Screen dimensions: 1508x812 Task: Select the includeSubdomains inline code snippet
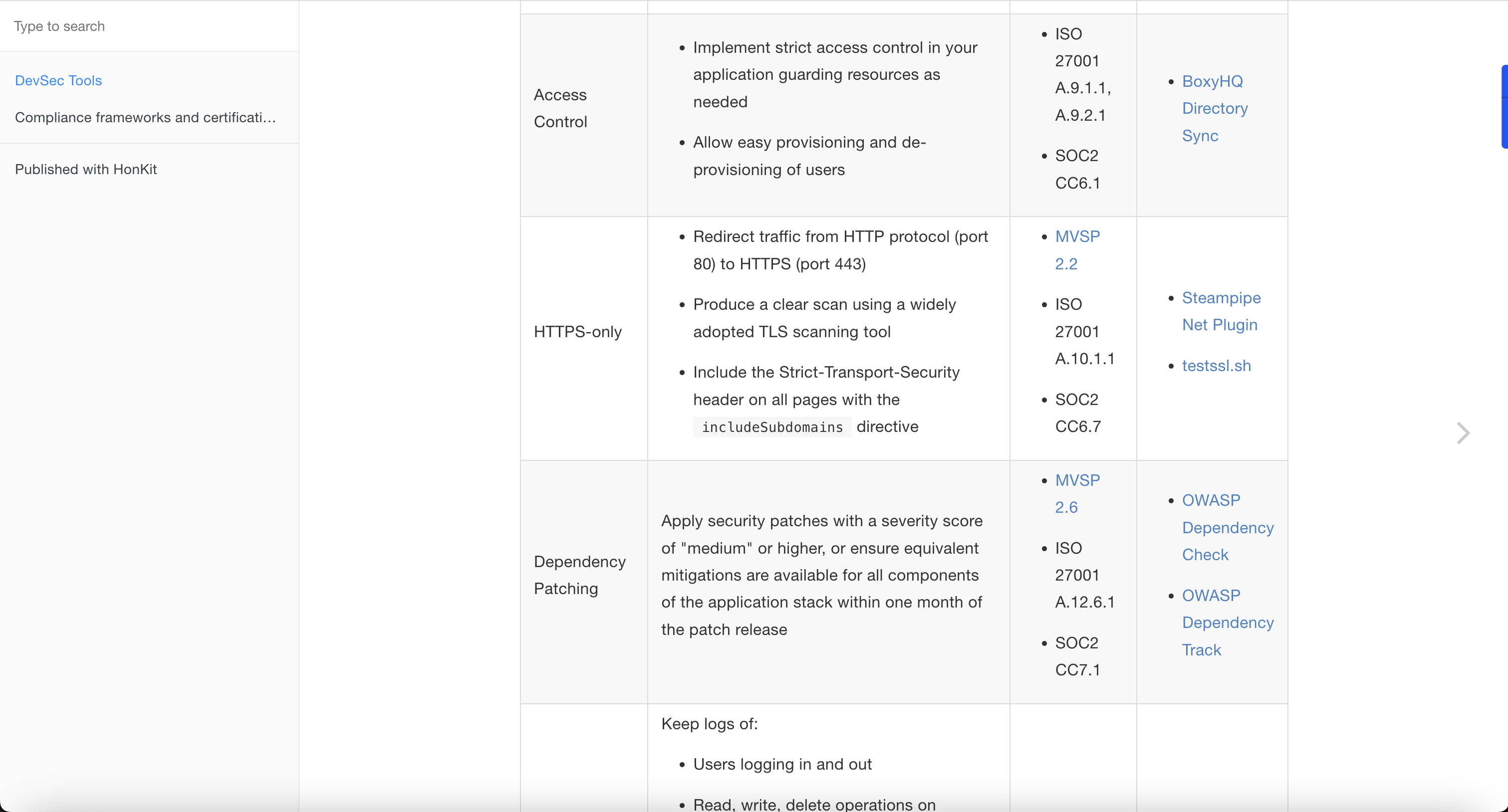point(771,427)
